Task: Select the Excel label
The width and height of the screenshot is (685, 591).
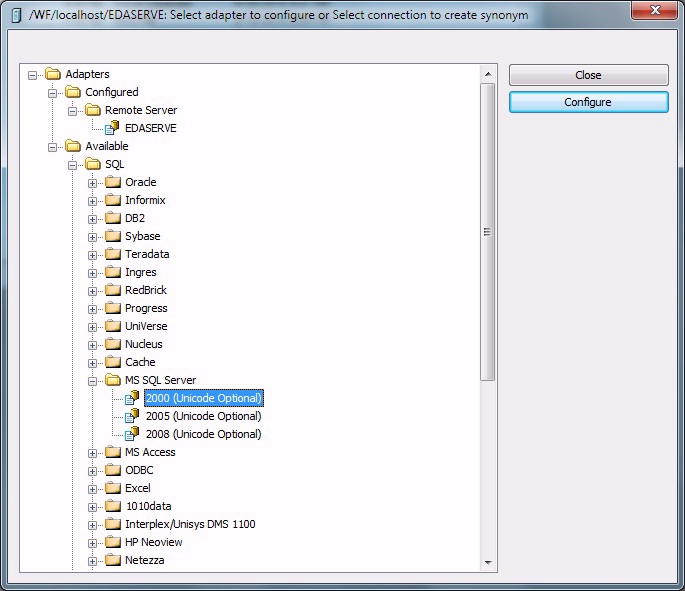Action: 138,488
